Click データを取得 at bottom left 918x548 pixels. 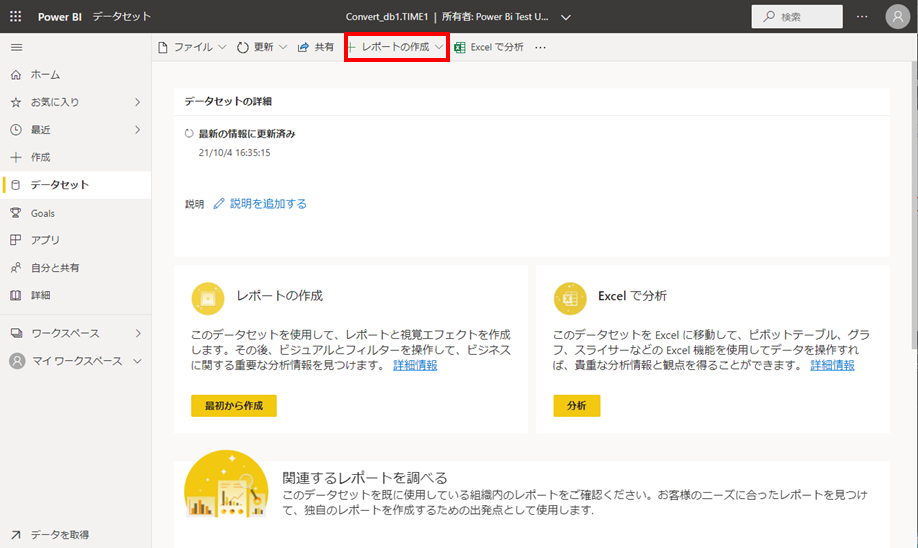click(x=60, y=534)
